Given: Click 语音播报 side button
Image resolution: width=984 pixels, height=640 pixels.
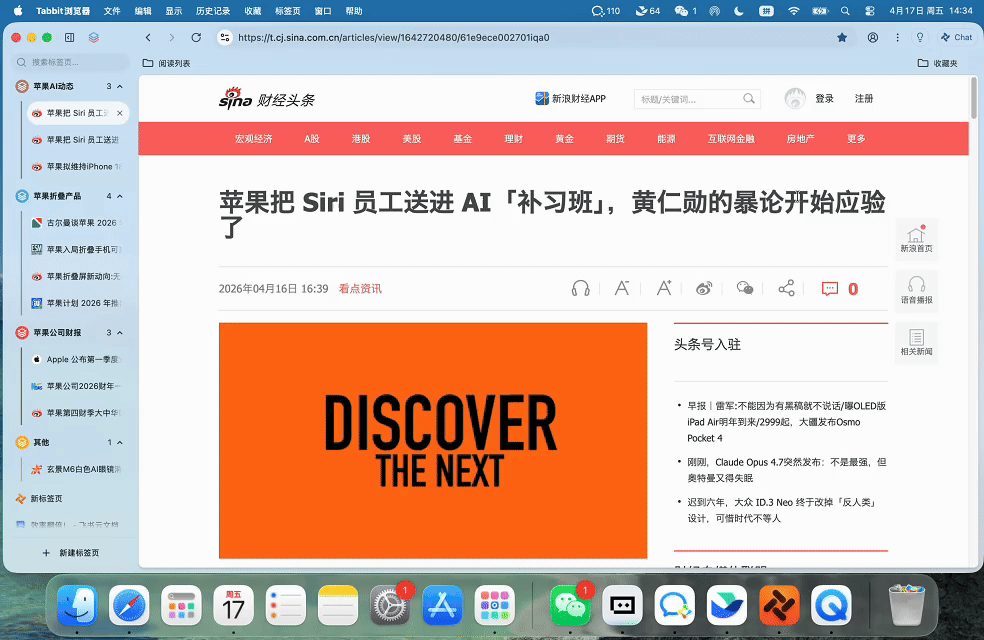Looking at the screenshot, I should pyautogui.click(x=916, y=291).
